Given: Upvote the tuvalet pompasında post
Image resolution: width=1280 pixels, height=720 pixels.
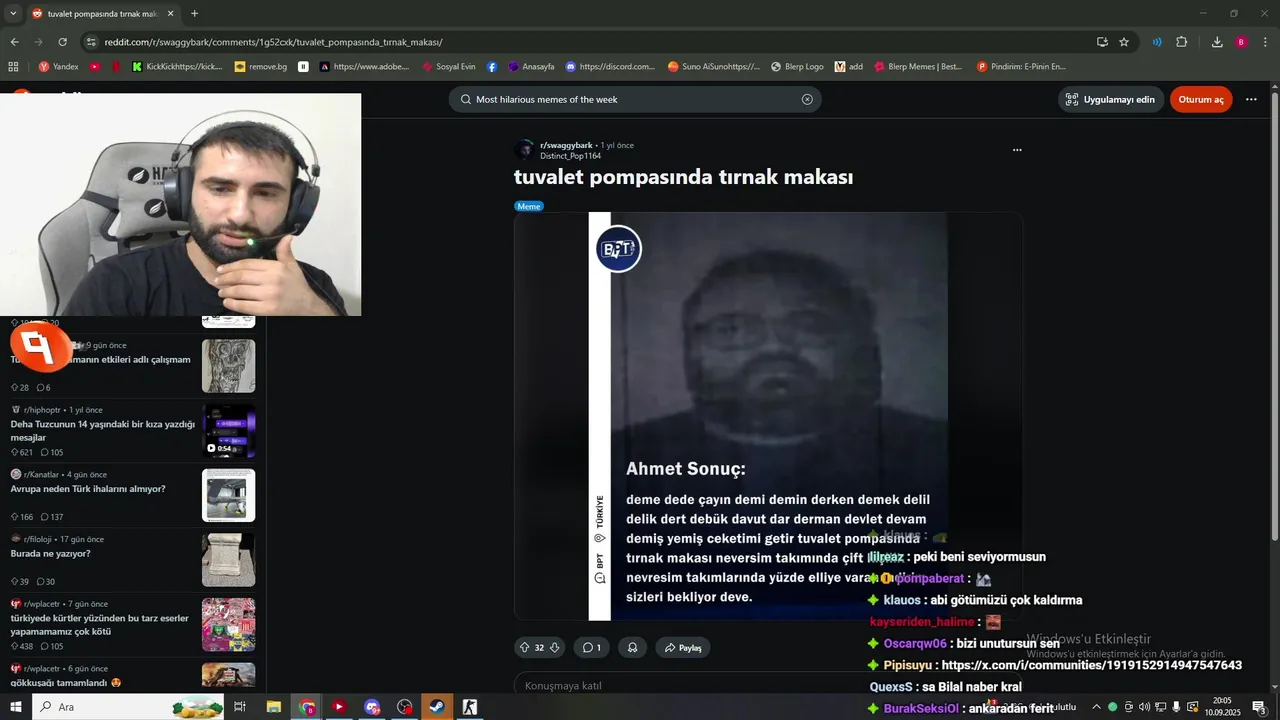Looking at the screenshot, I should tap(524, 647).
